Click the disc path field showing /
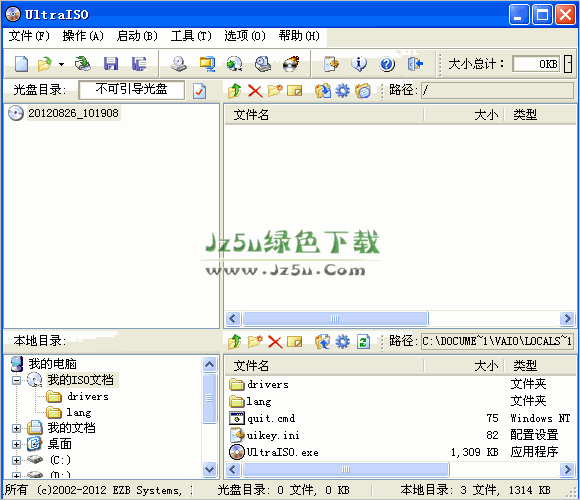The width and height of the screenshot is (580, 500). 497,90
